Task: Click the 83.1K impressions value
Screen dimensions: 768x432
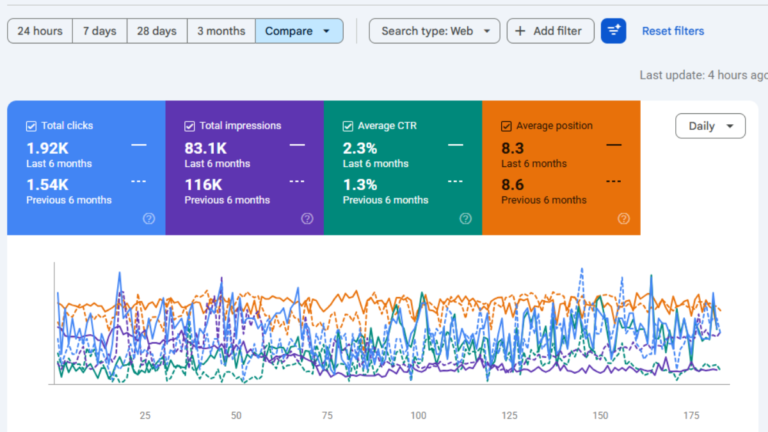Action: (x=206, y=148)
